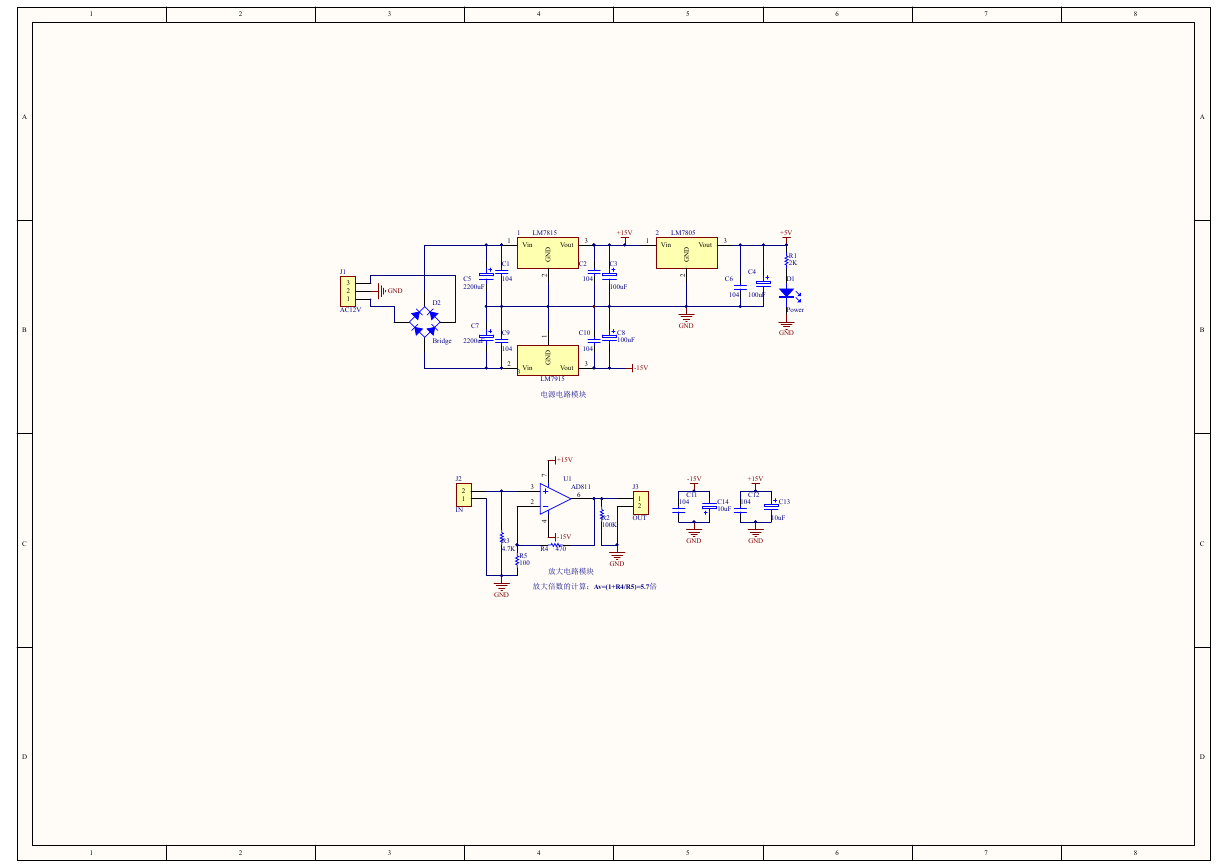1228x868 pixels.
Task: Click the 'C6' capacitor designator
Action: point(729,279)
